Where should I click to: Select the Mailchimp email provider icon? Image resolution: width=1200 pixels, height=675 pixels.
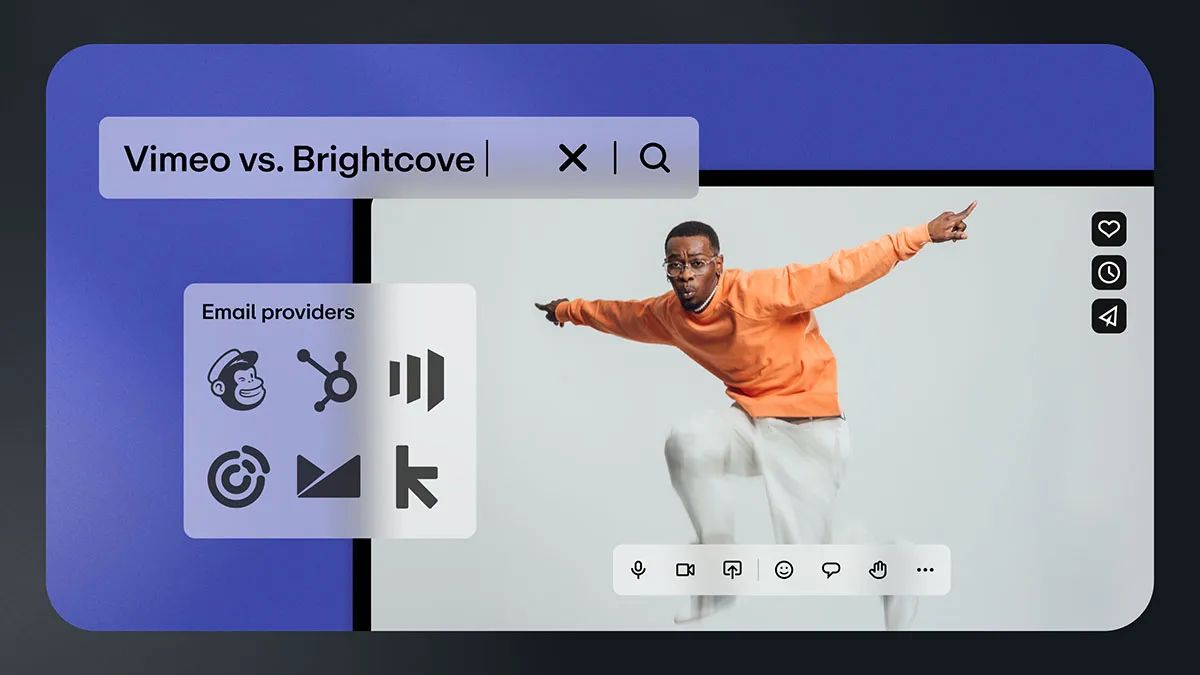point(237,380)
